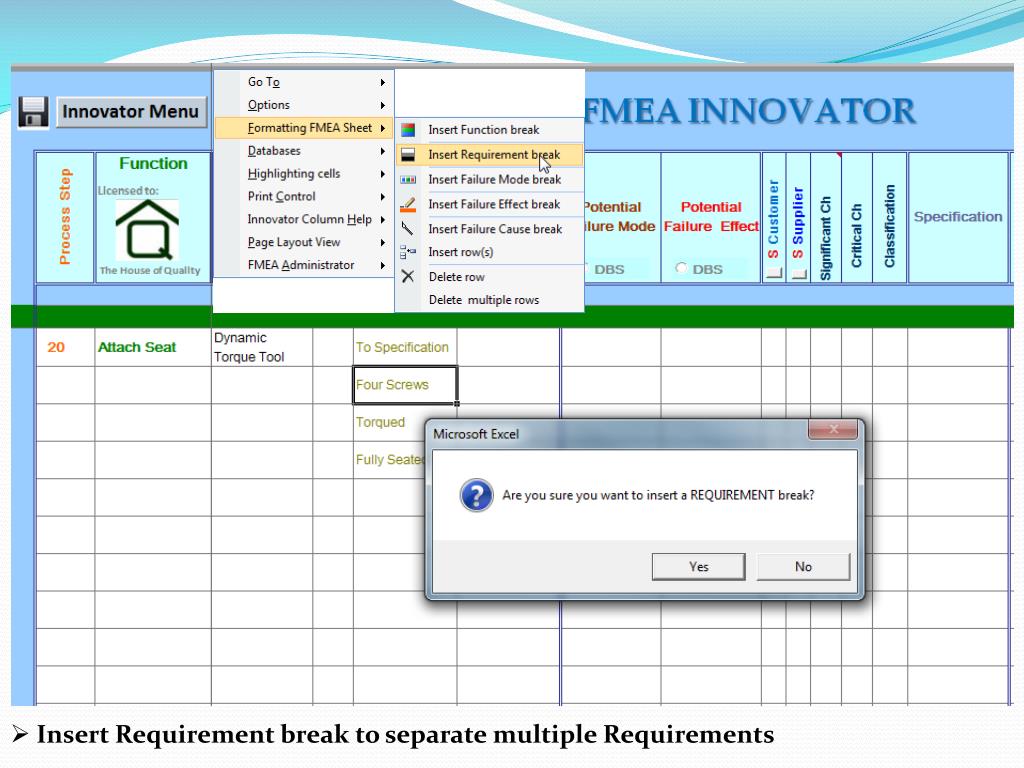
Task: Click the Insert Failure Mode break icon
Action: pyautogui.click(x=408, y=179)
